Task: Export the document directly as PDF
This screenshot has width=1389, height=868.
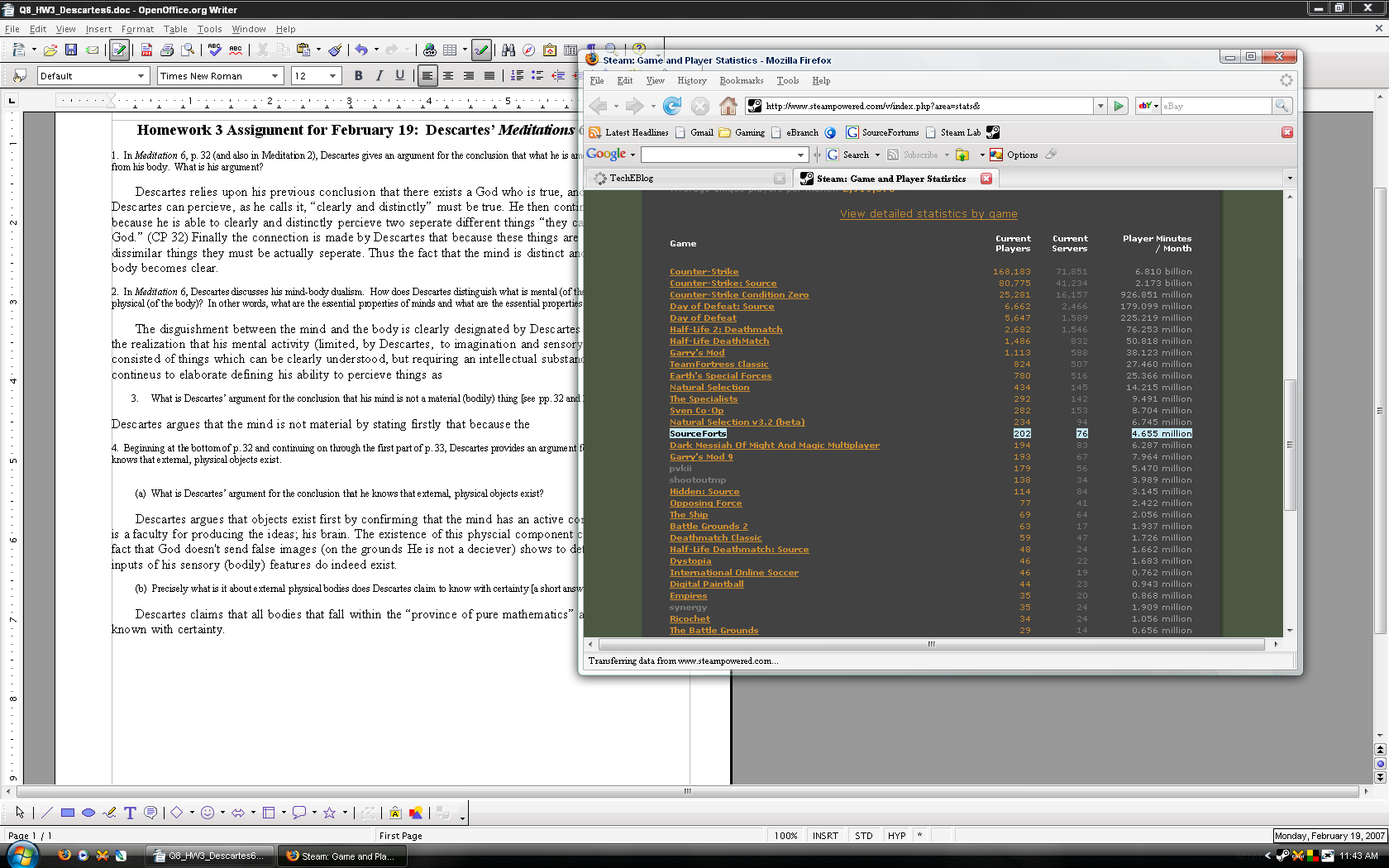Action: pos(146,50)
